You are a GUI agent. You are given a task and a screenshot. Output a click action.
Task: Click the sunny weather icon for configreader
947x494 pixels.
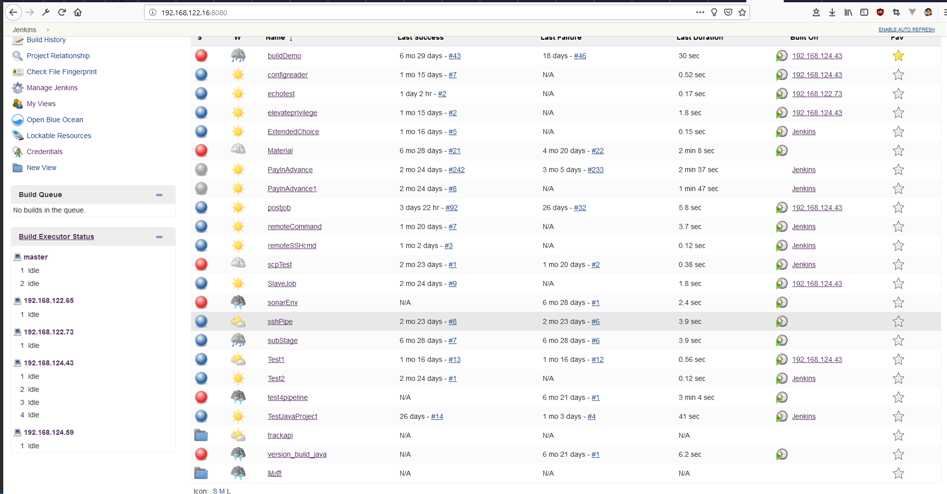[x=238, y=75]
